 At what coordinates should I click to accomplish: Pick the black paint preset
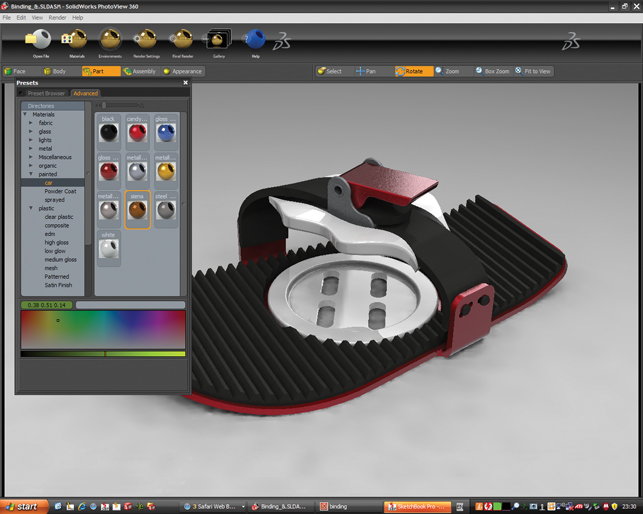click(x=109, y=132)
